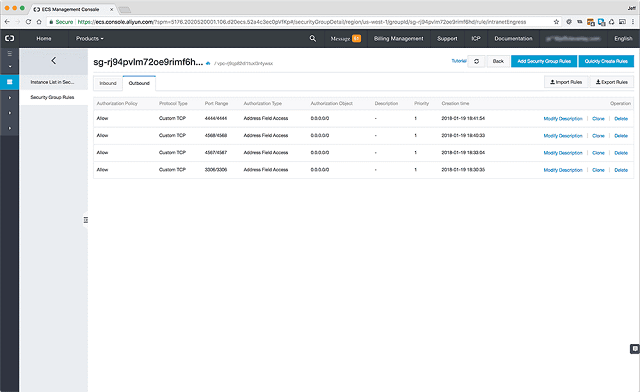Modify Description for port 3306/3306 rule
Viewport: 640px width, 392px height.
(x=563, y=170)
